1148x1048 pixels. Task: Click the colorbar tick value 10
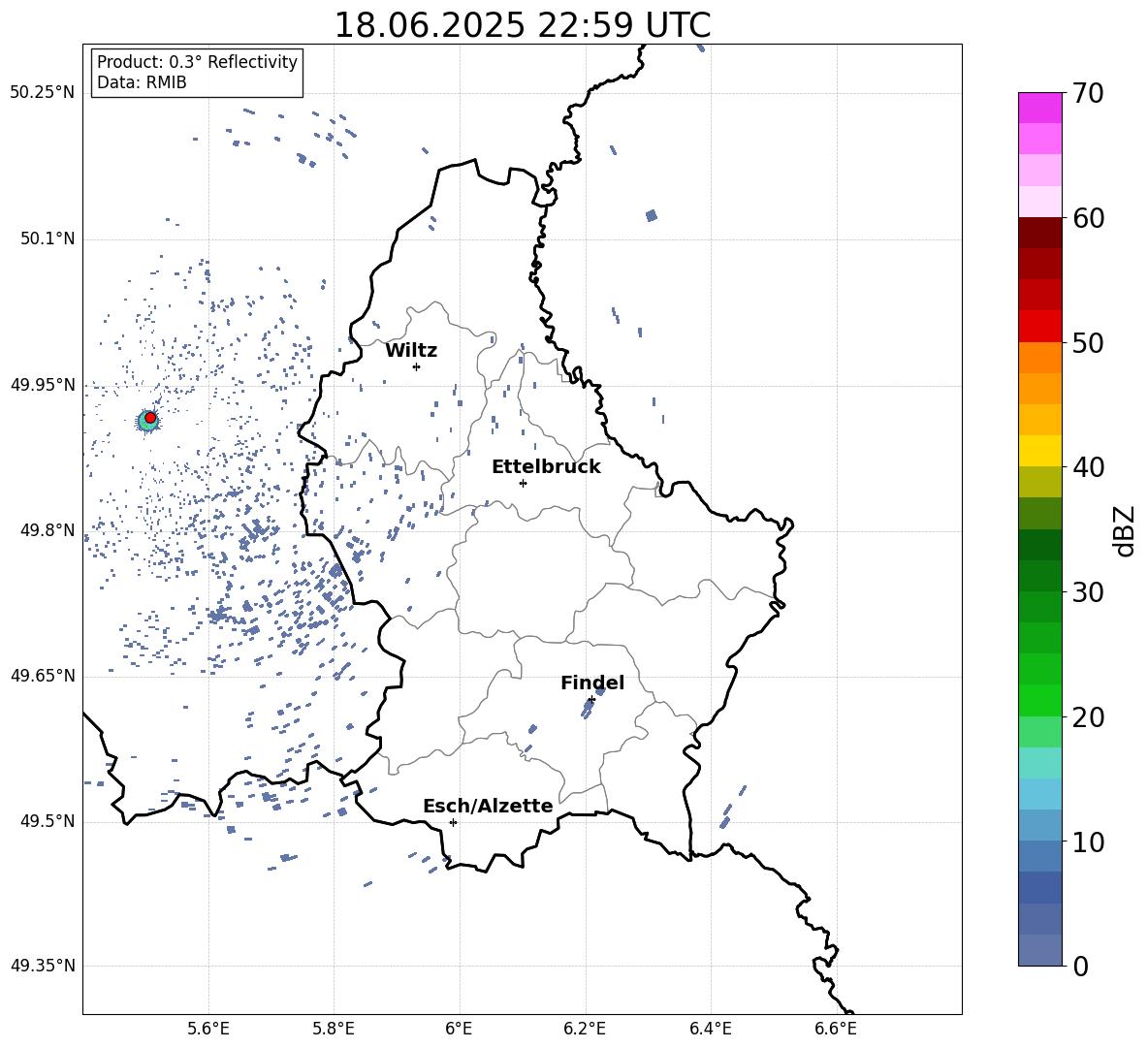point(1088,842)
